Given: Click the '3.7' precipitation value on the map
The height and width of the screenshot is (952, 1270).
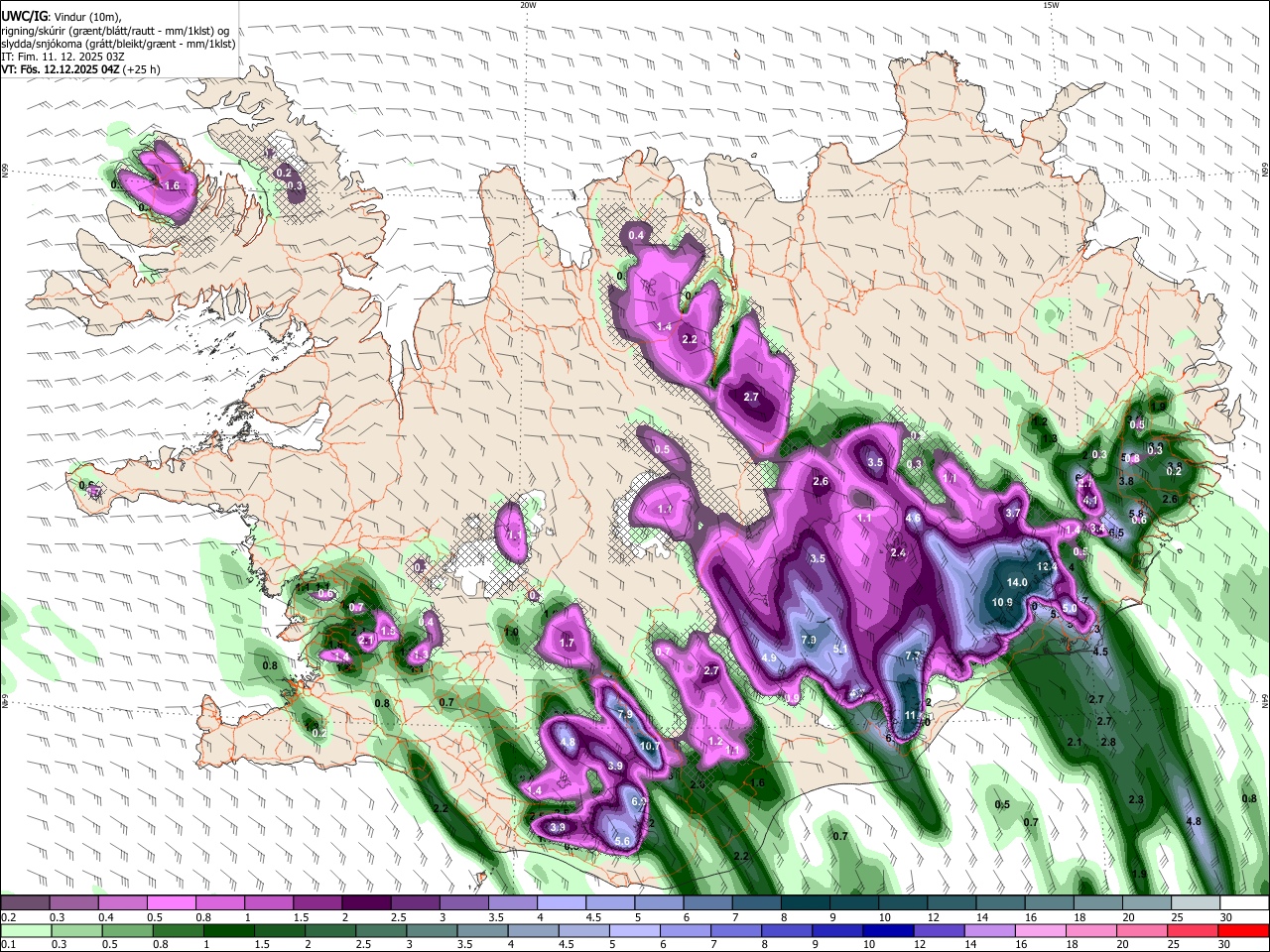Looking at the screenshot, I should click(1013, 513).
